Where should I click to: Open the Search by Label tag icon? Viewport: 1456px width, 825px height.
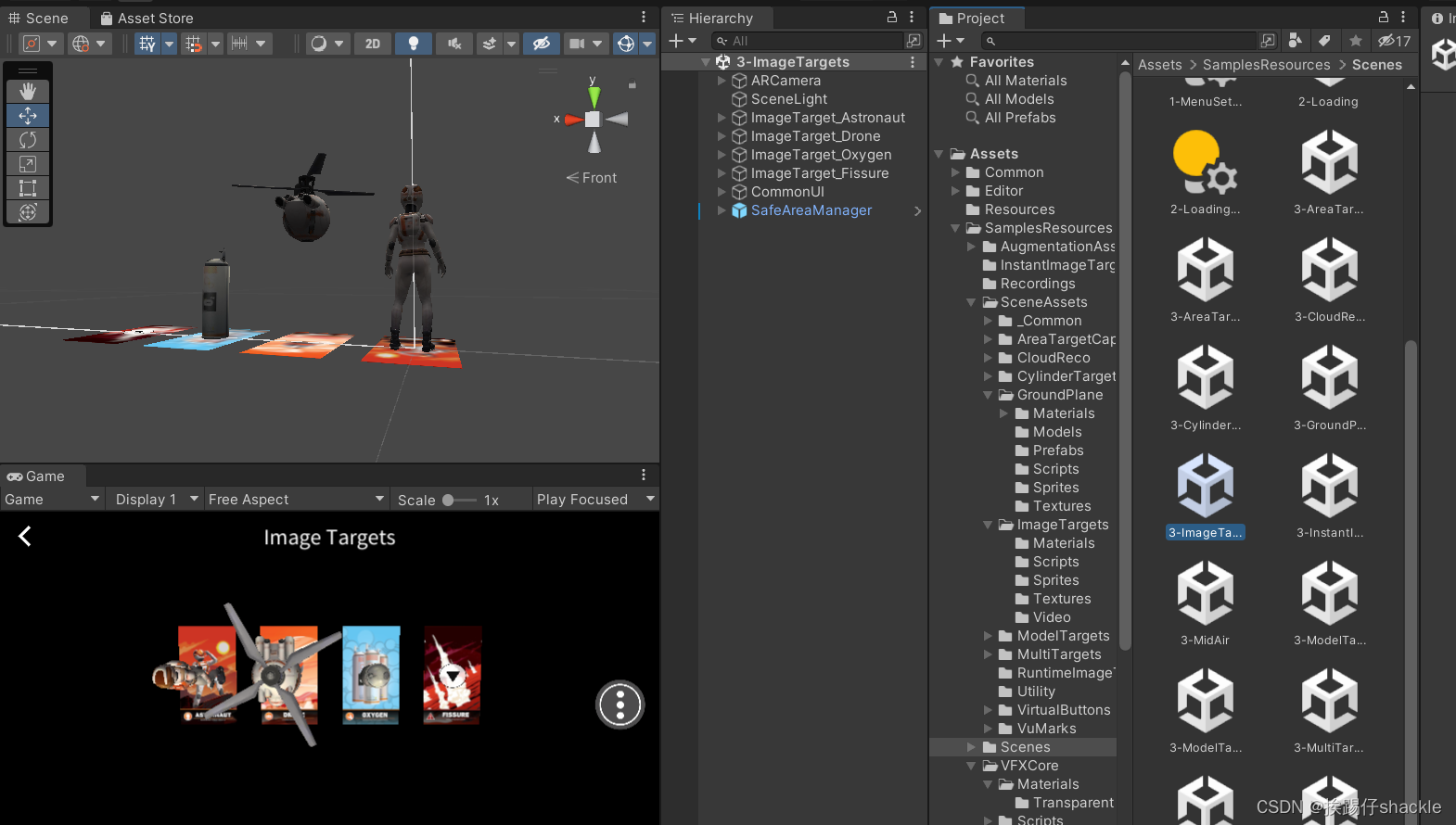click(1324, 41)
